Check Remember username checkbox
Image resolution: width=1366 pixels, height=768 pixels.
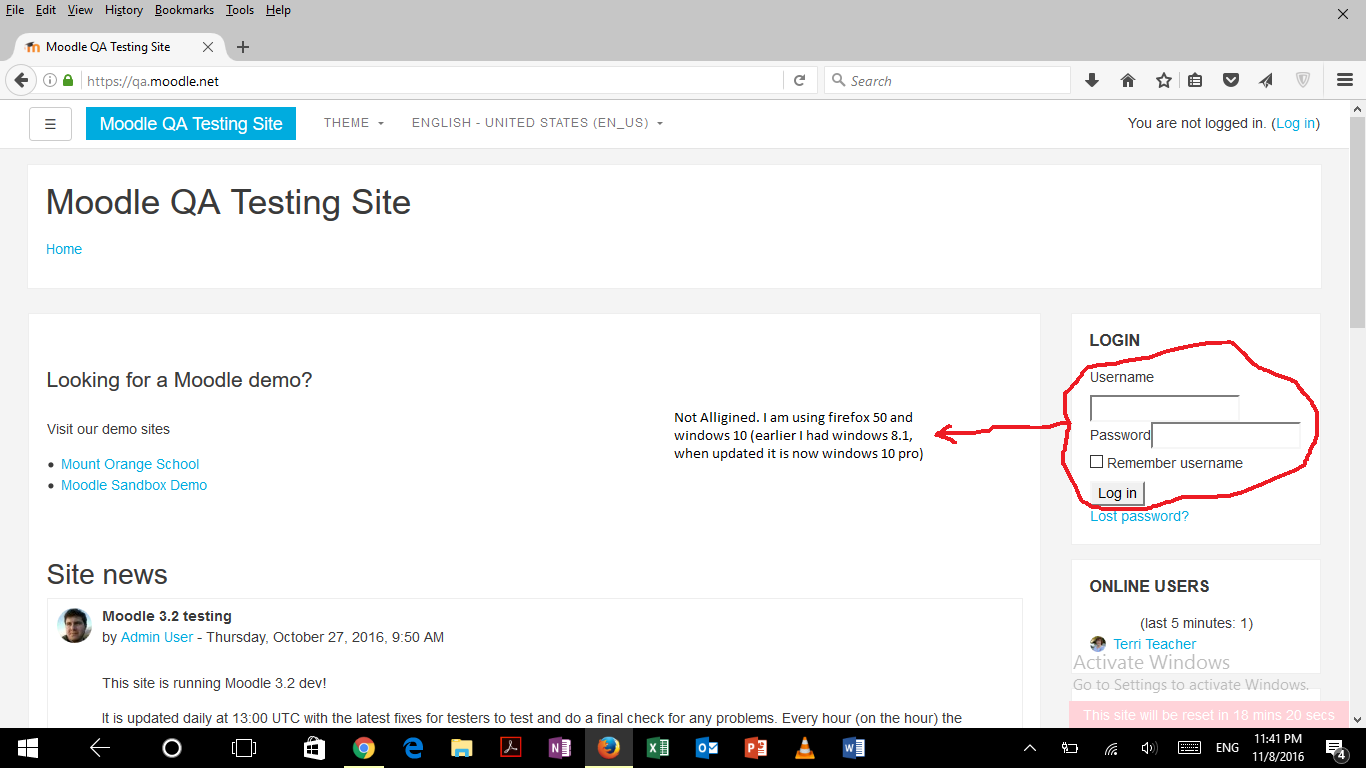[1096, 462]
